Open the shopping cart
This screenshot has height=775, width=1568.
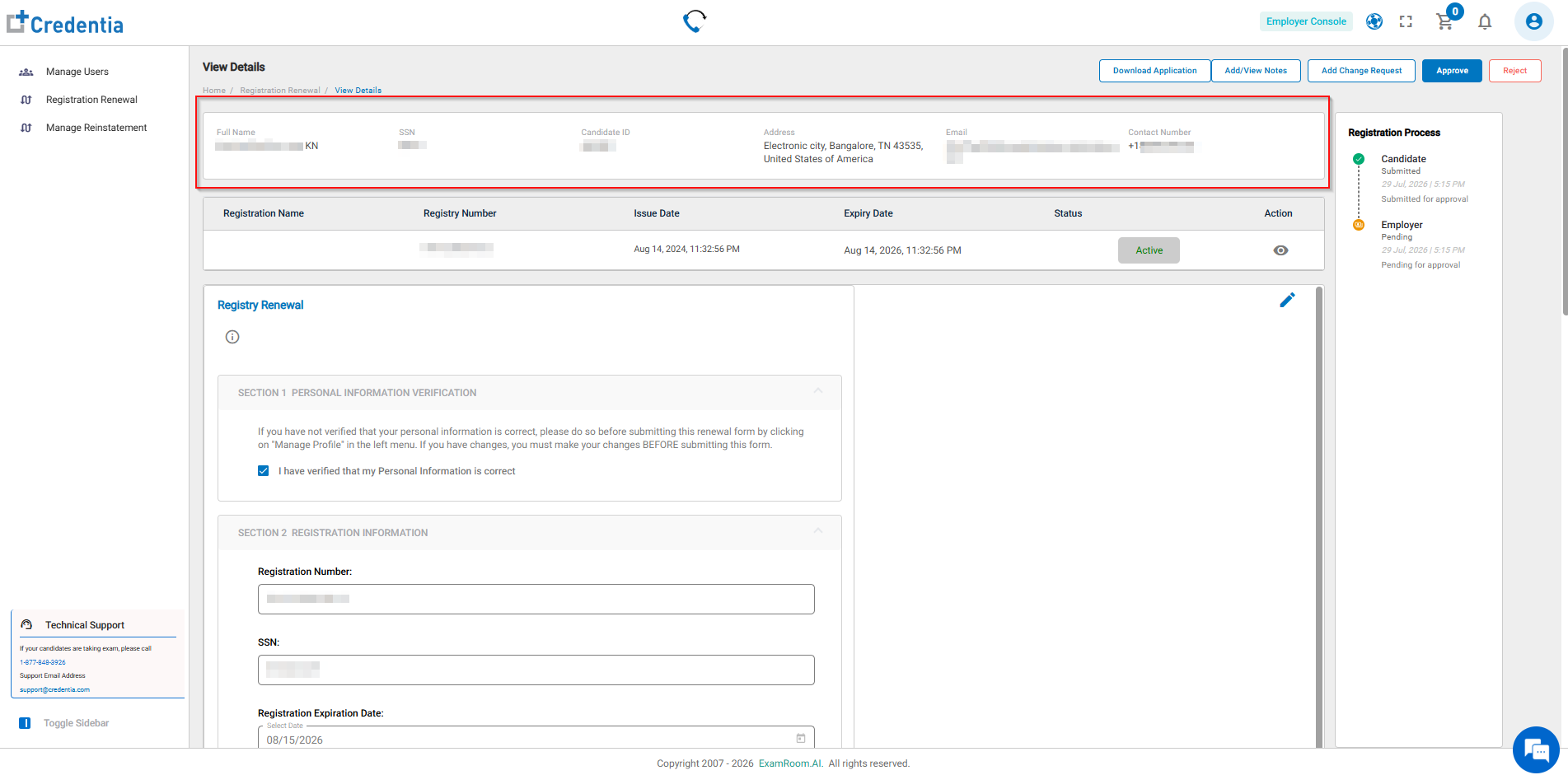(x=1444, y=22)
